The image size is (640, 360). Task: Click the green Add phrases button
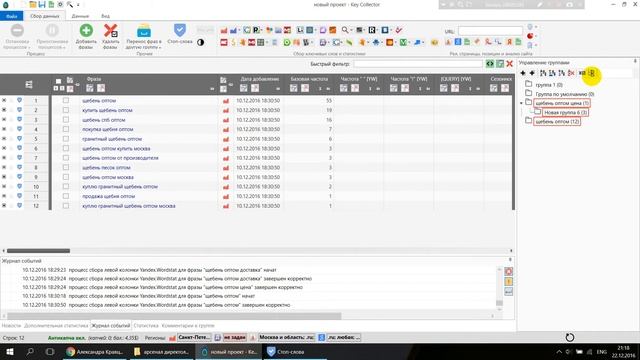(x=86, y=36)
